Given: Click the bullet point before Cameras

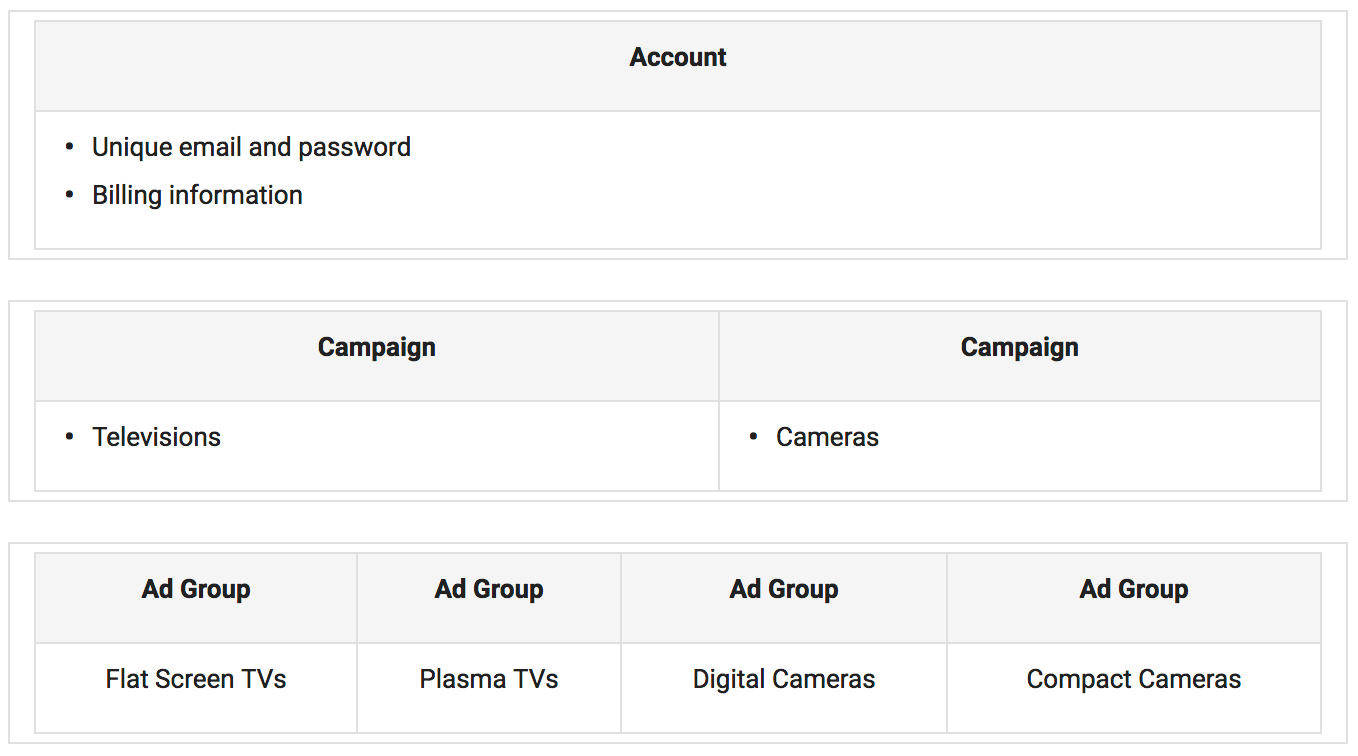Looking at the screenshot, I should coord(753,437).
